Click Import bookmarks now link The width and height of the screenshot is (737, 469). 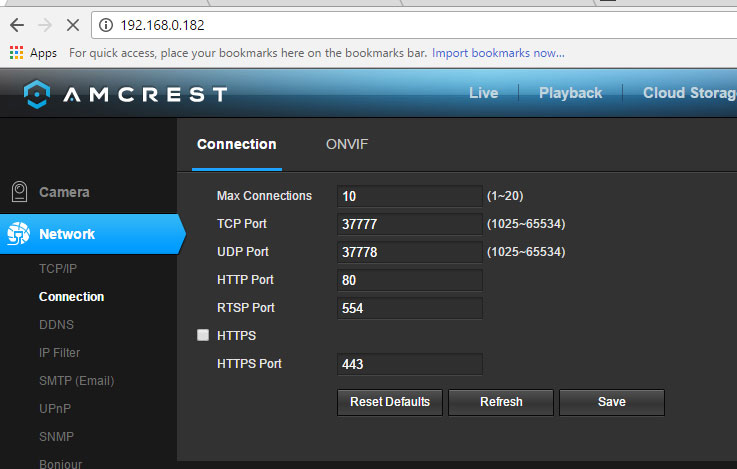point(498,53)
